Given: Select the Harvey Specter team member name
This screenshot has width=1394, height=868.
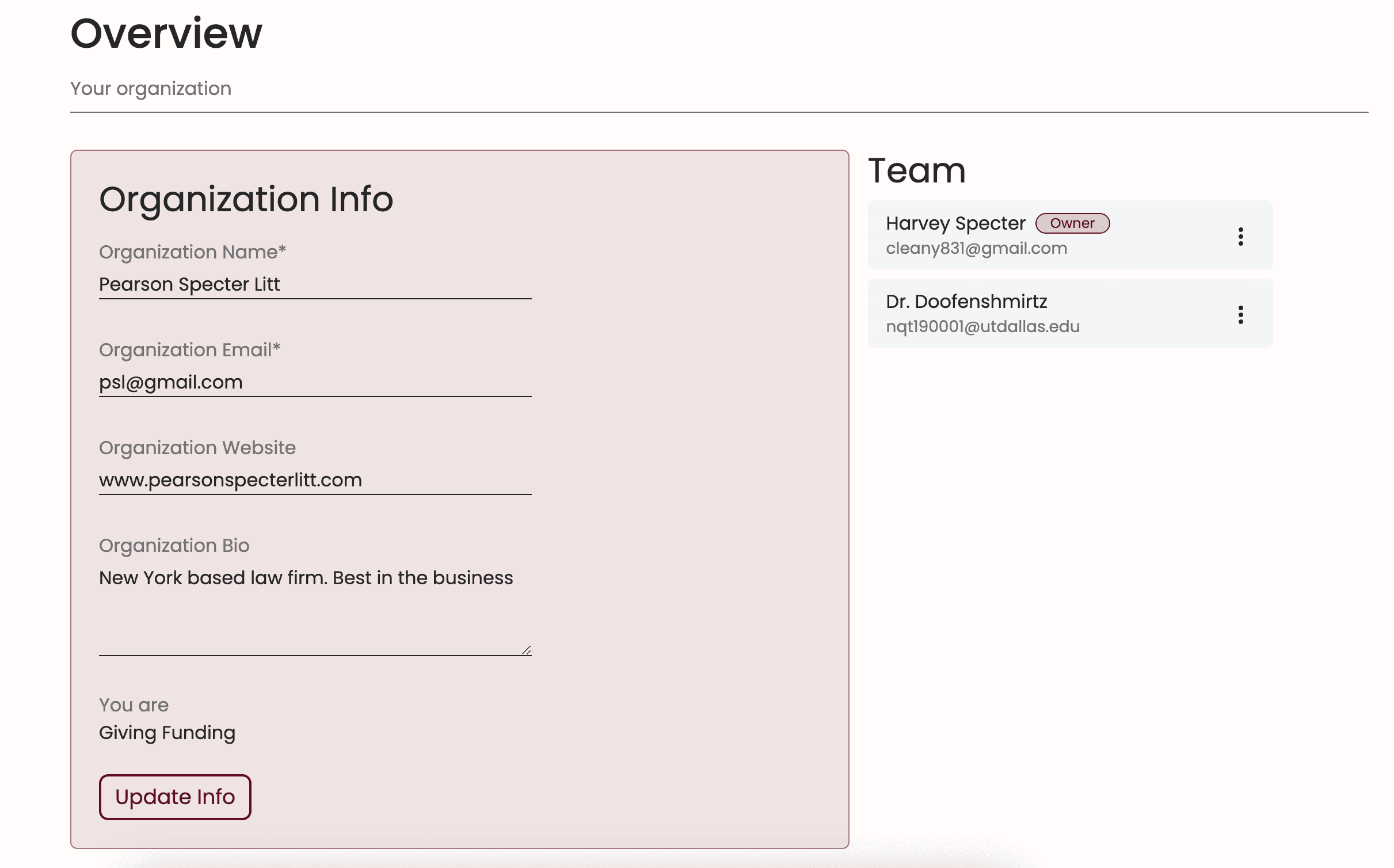Looking at the screenshot, I should click(x=955, y=223).
